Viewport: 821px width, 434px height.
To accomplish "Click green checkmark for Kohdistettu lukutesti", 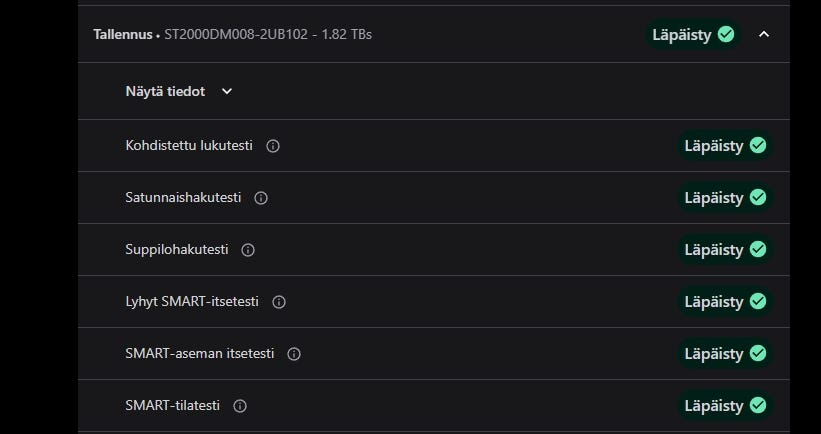I will (x=758, y=146).
